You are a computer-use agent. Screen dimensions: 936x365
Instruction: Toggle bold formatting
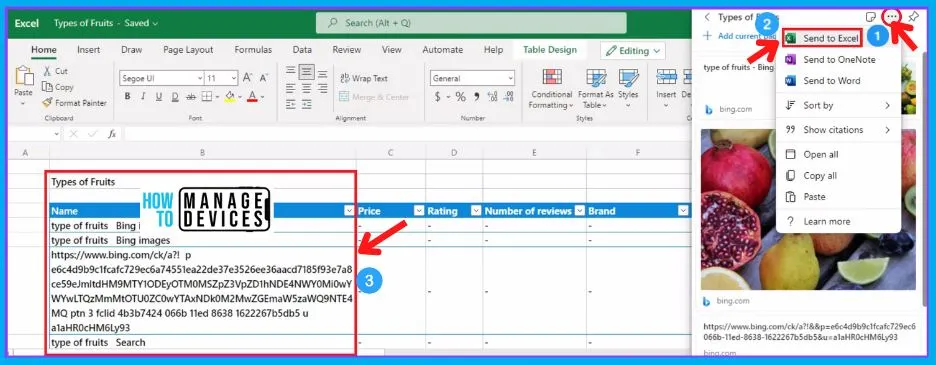click(x=127, y=96)
